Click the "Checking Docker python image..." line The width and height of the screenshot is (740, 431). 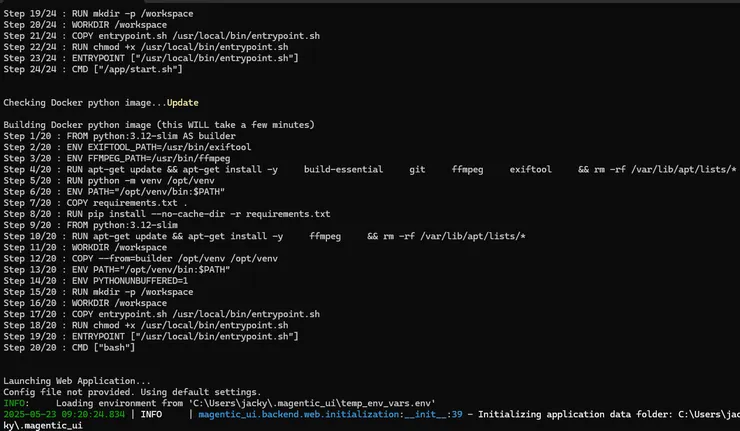84,102
